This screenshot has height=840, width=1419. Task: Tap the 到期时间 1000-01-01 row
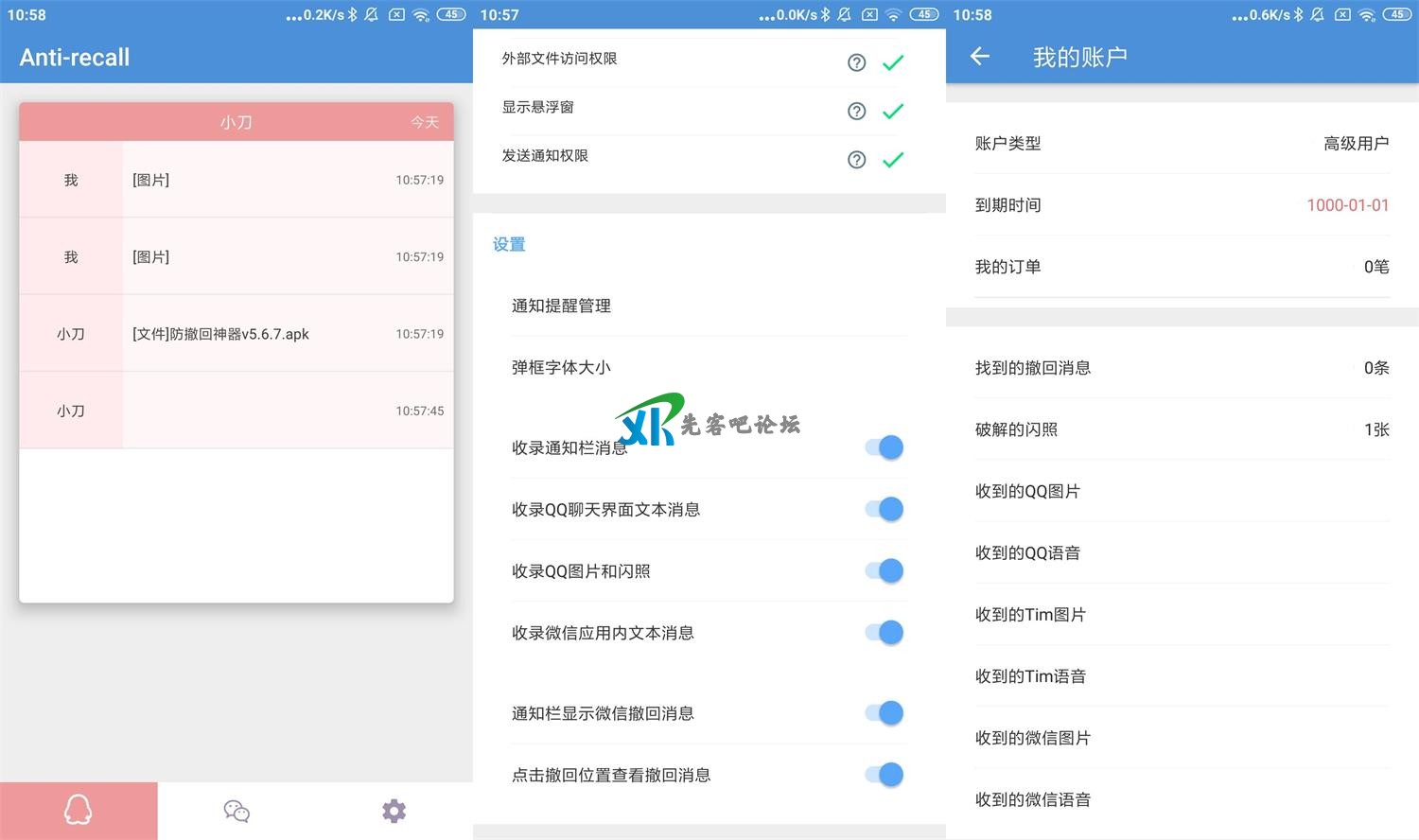(1182, 205)
